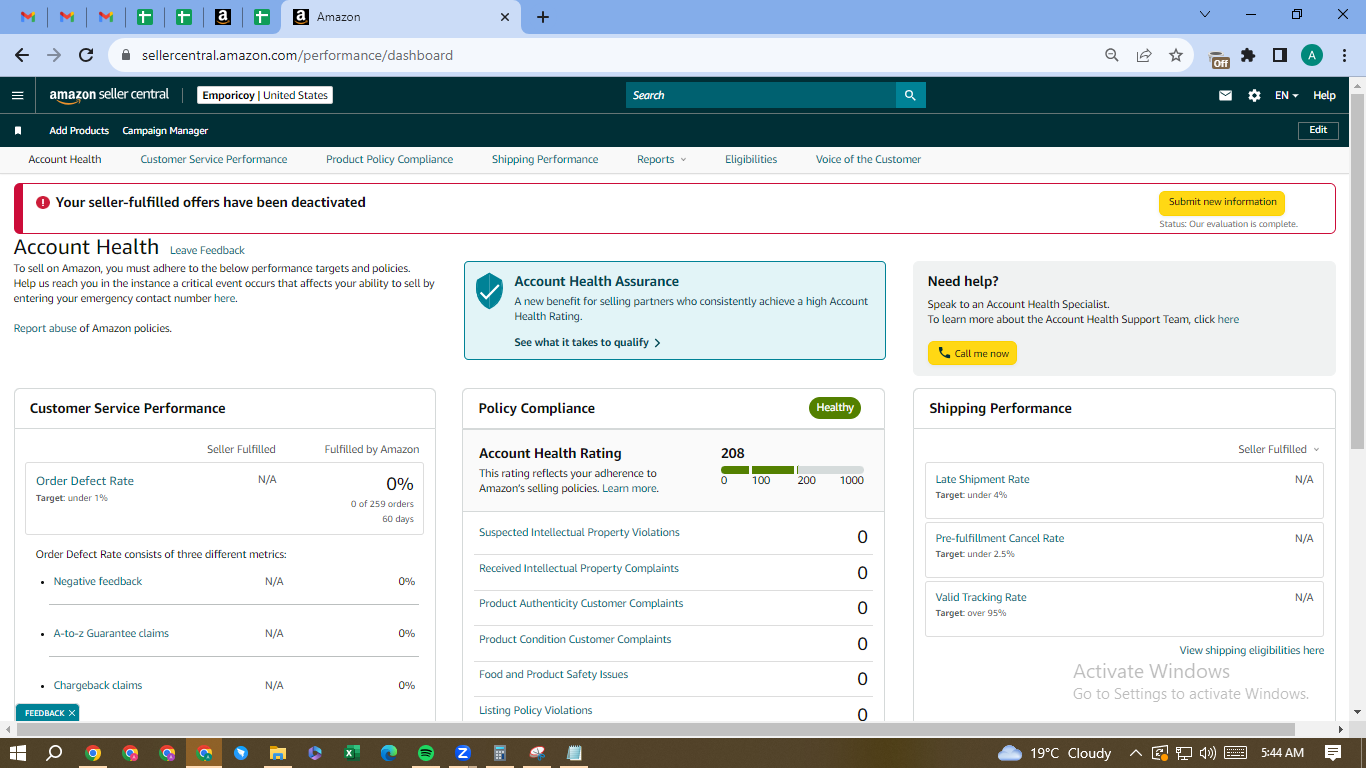Viewport: 1366px width, 768px height.
Task: Click the amazon seller central logo
Action: click(x=109, y=95)
